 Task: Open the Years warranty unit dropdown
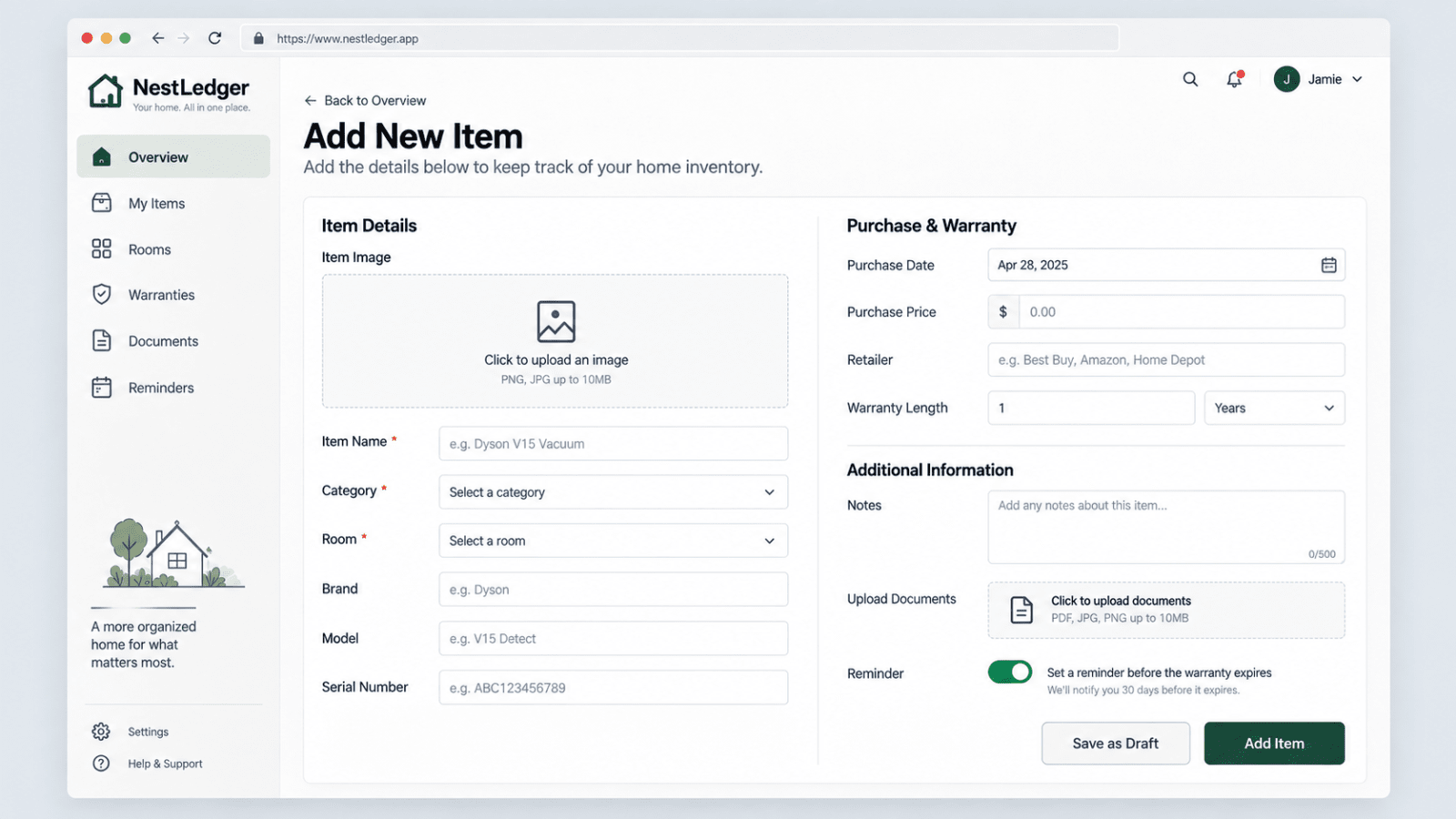point(1274,408)
